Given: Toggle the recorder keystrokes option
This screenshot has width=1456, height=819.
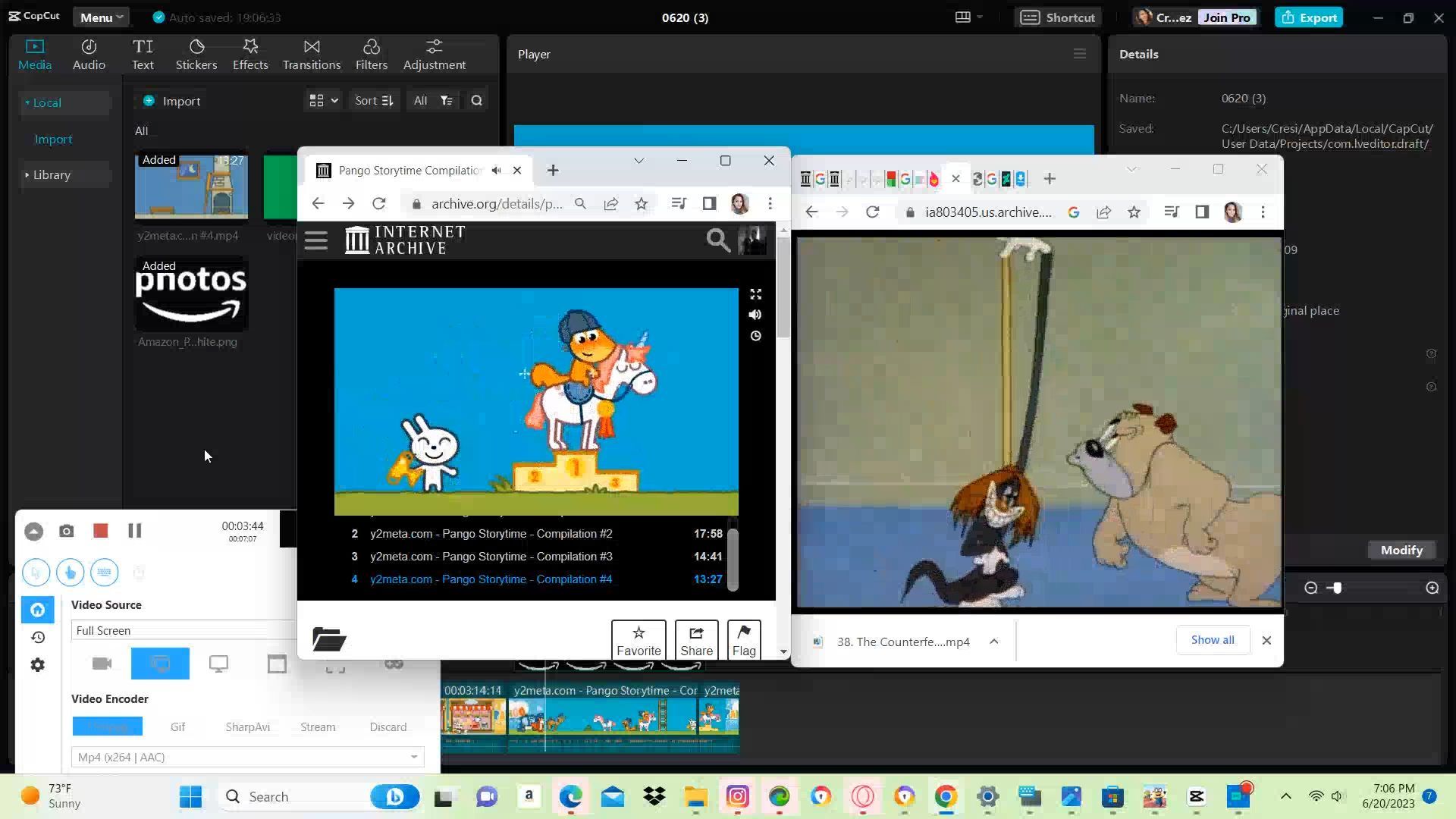Looking at the screenshot, I should (x=104, y=572).
